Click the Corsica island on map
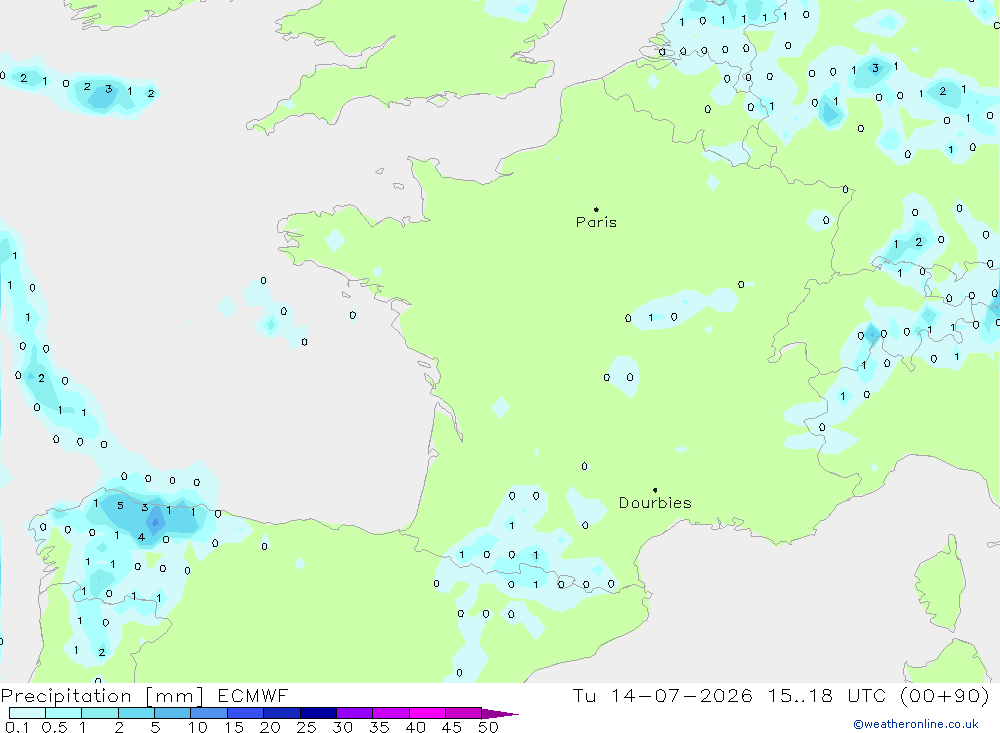This screenshot has height=733, width=1000. click(x=939, y=584)
